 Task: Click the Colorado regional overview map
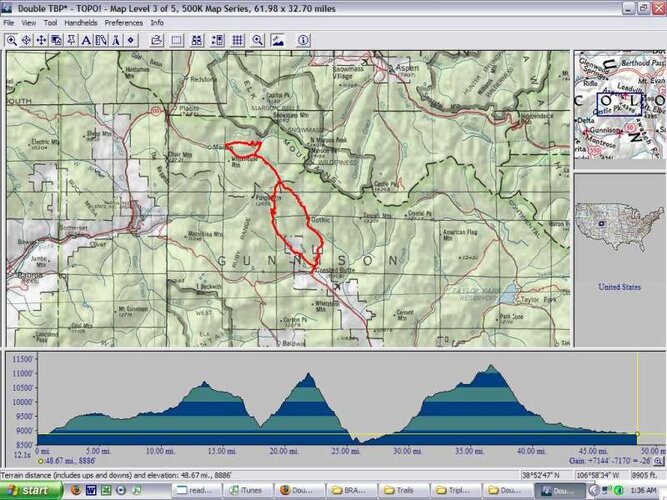coord(620,104)
